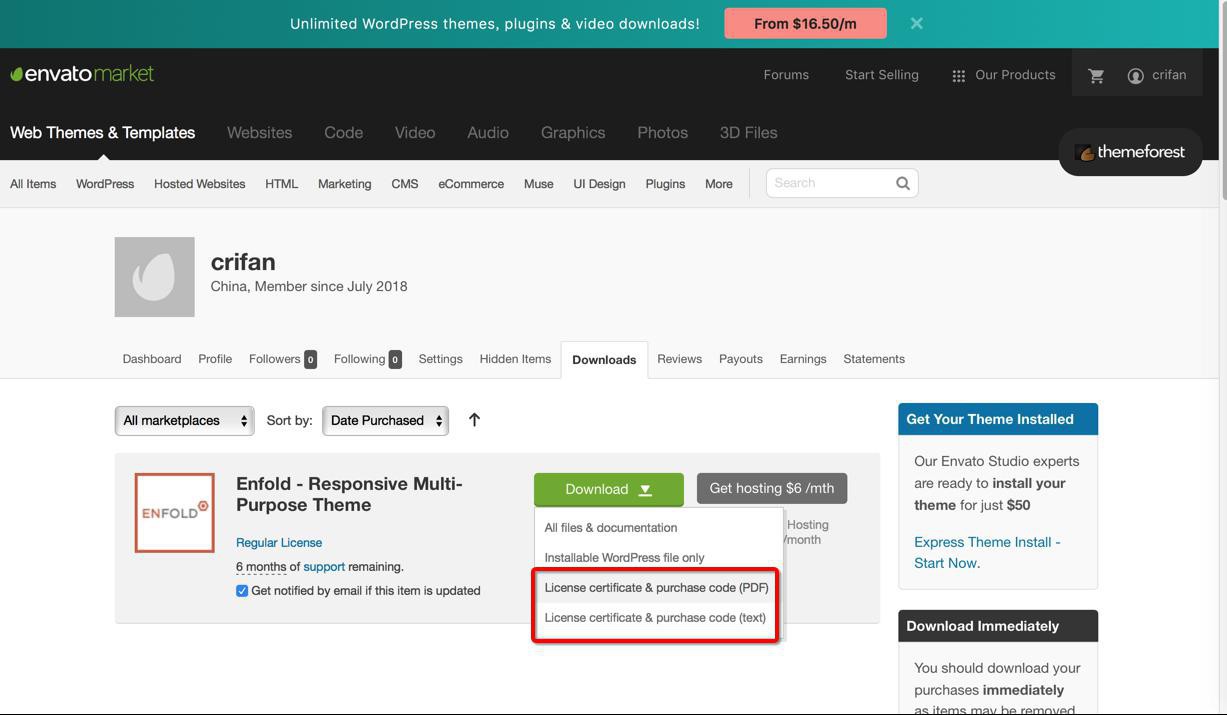Focus the Search input field
The width and height of the screenshot is (1227, 715).
pyautogui.click(x=830, y=183)
